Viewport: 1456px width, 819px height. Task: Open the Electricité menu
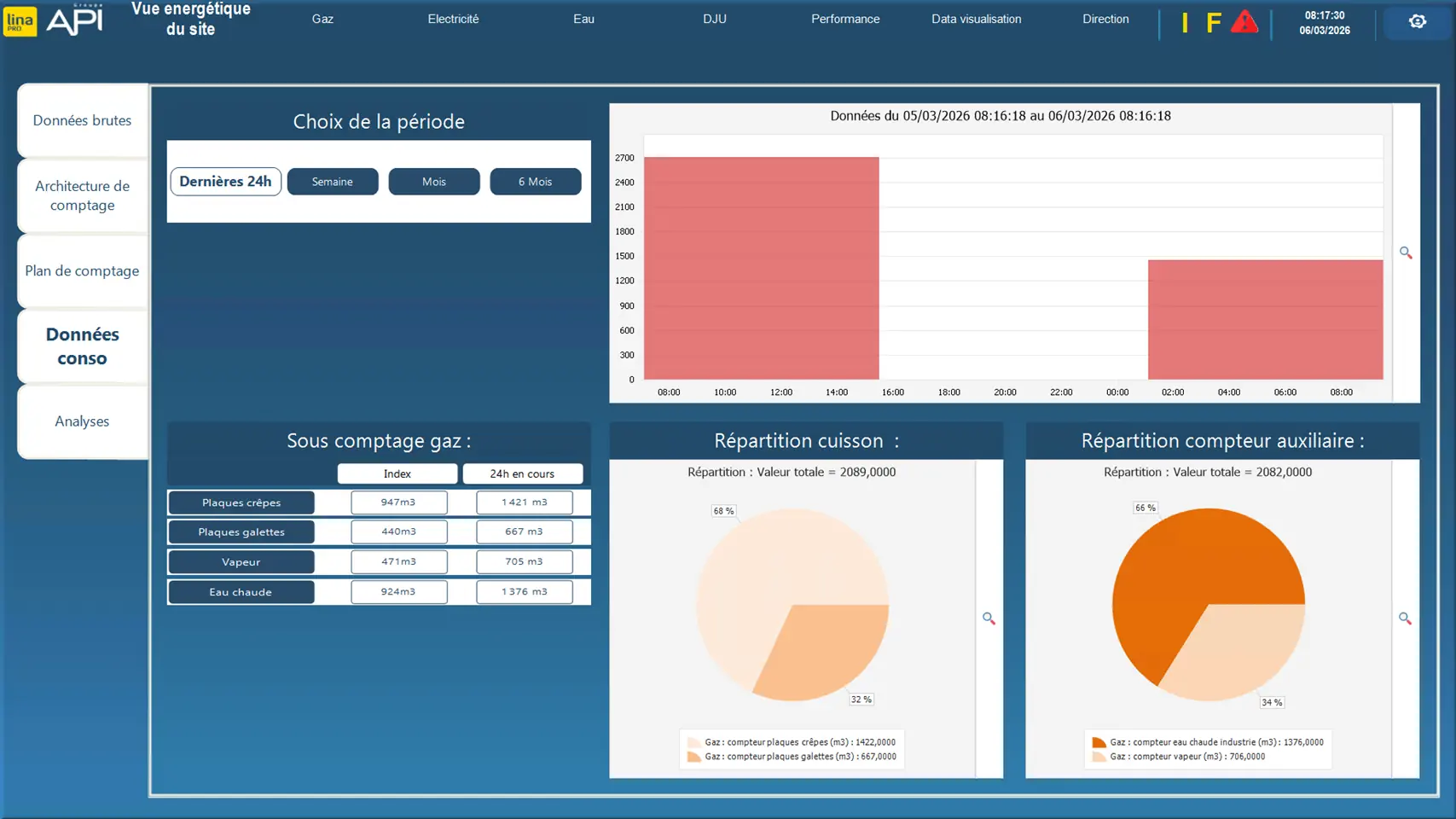[453, 19]
